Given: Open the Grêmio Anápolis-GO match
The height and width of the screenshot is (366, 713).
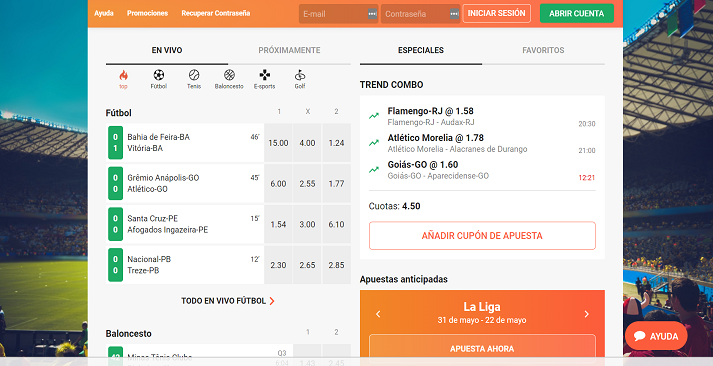Looking at the screenshot, I should click(x=185, y=184).
